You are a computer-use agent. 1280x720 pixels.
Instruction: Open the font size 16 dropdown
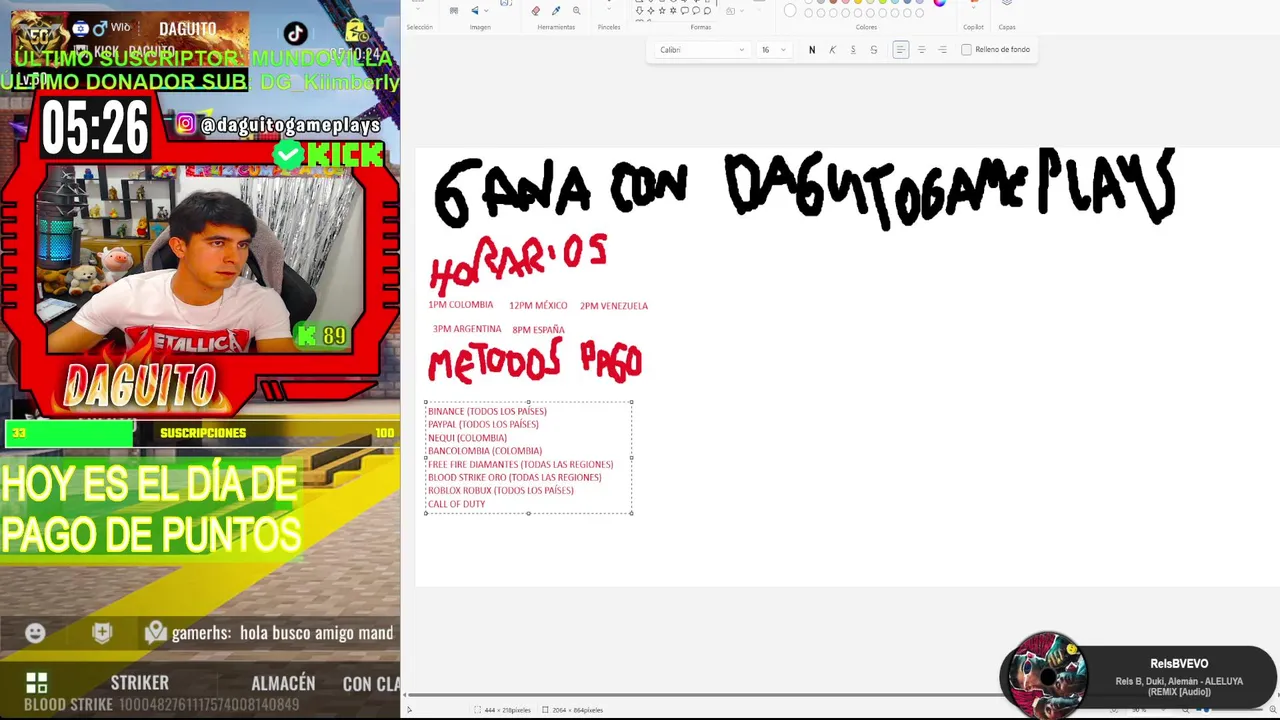(773, 50)
